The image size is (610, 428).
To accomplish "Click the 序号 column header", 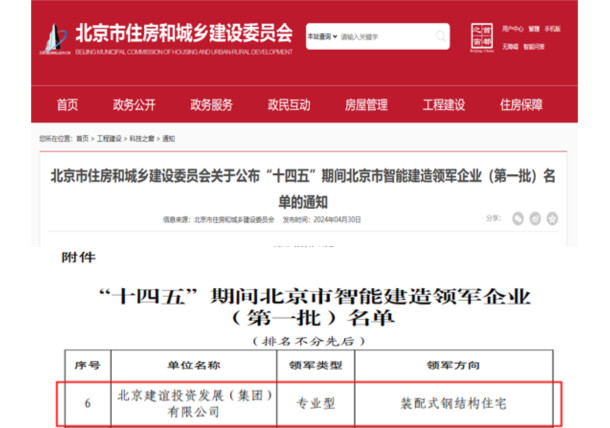I will pyautogui.click(x=88, y=365).
